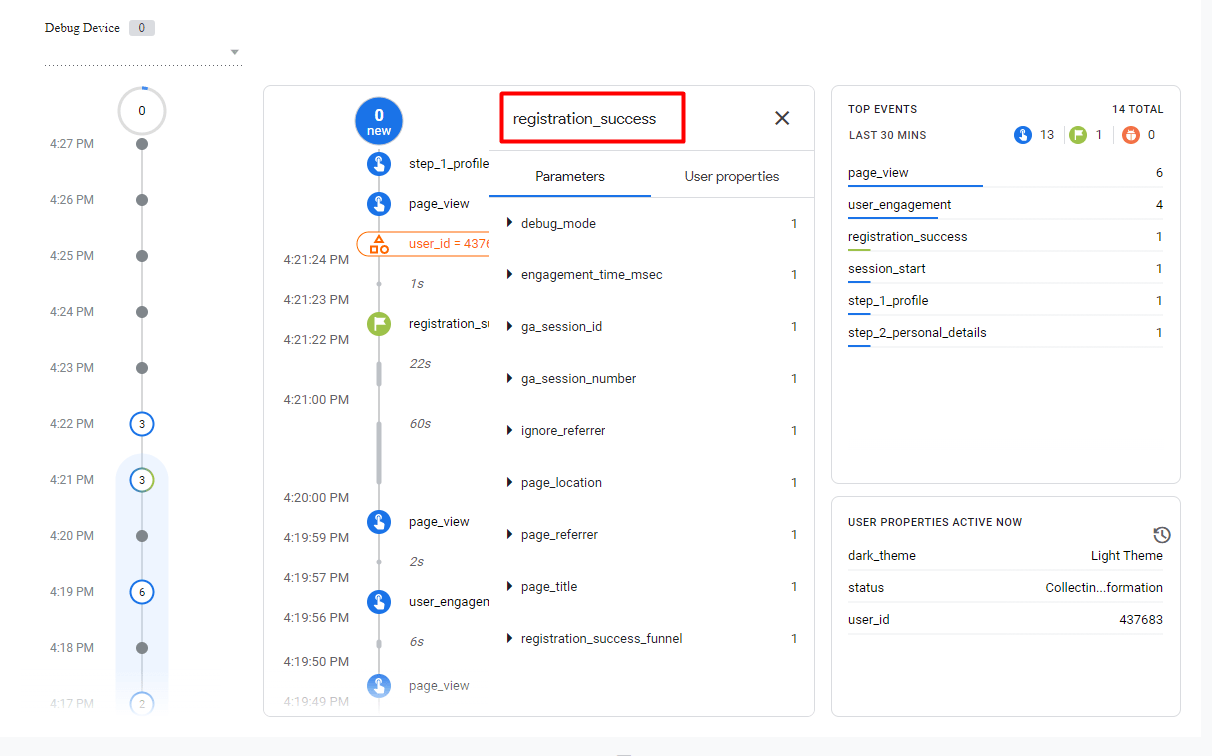Viewport: 1212px width, 756px height.
Task: Close the registration_success details panel
Action: click(782, 118)
